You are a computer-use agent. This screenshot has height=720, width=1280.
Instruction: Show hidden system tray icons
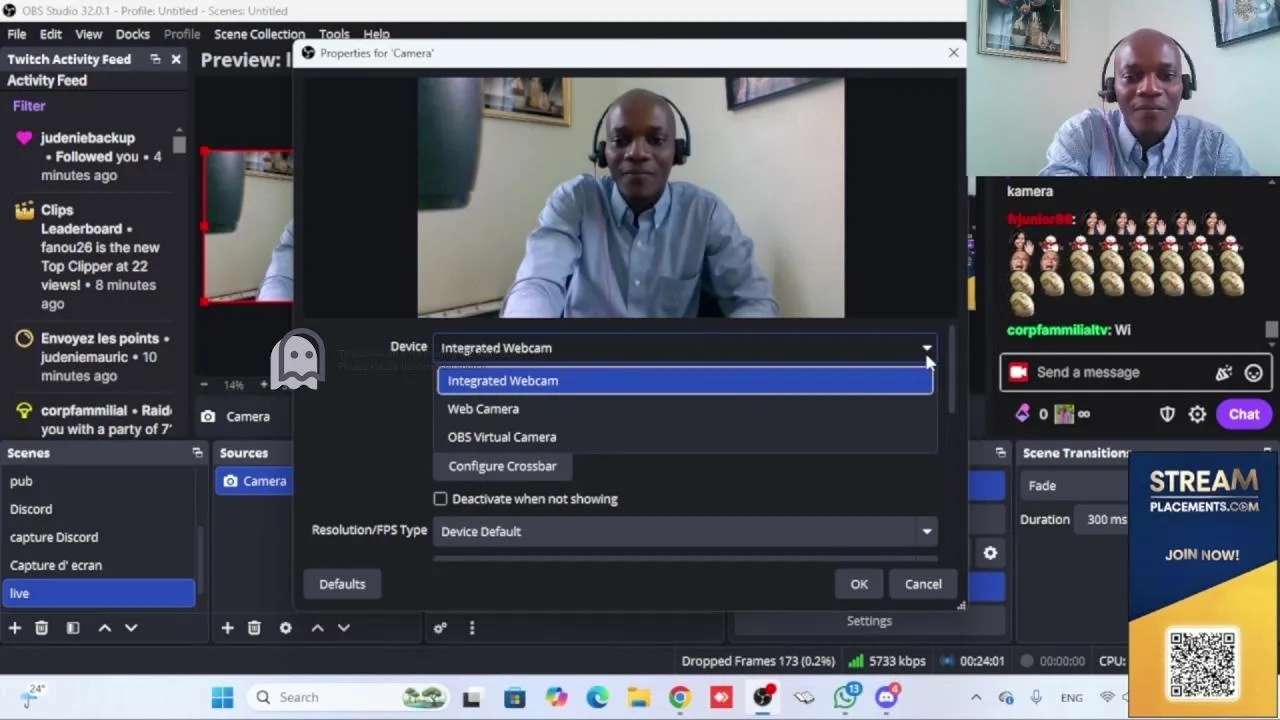976,698
